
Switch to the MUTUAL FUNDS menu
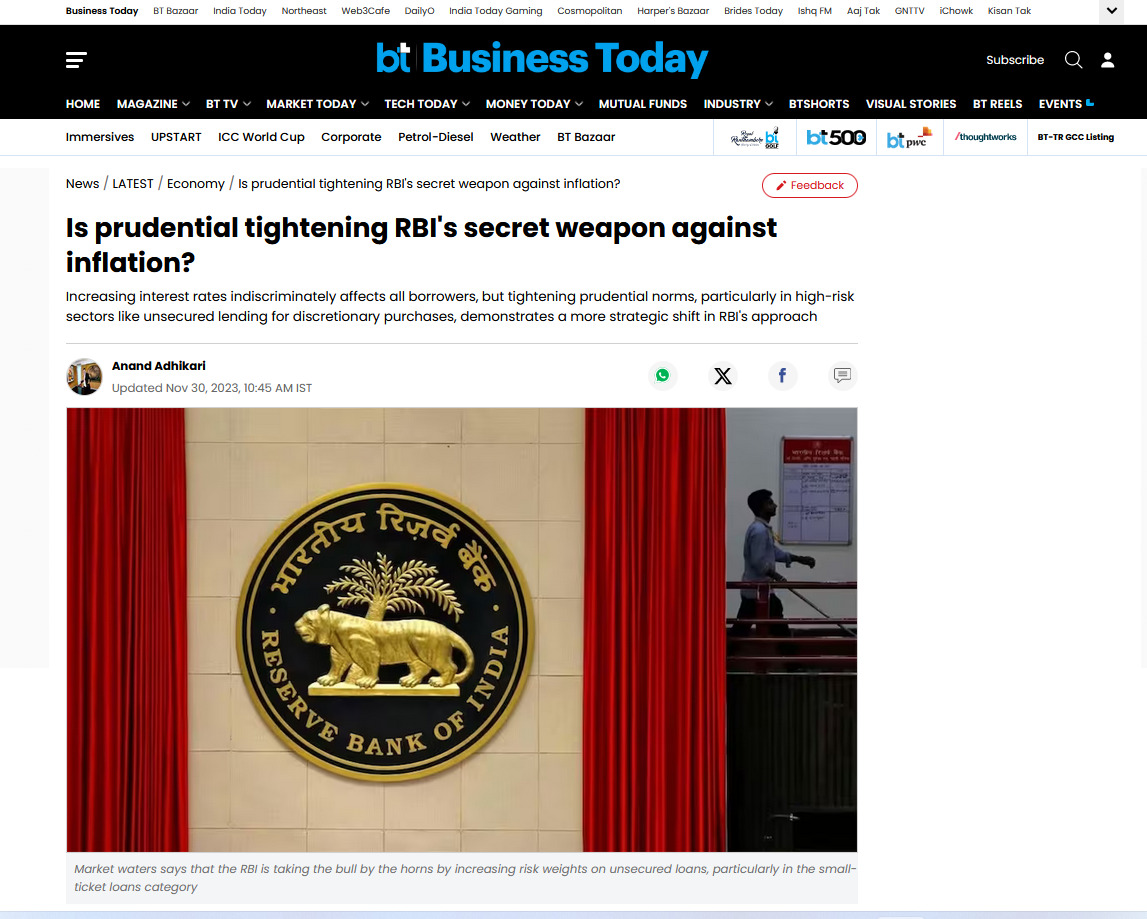tap(643, 103)
